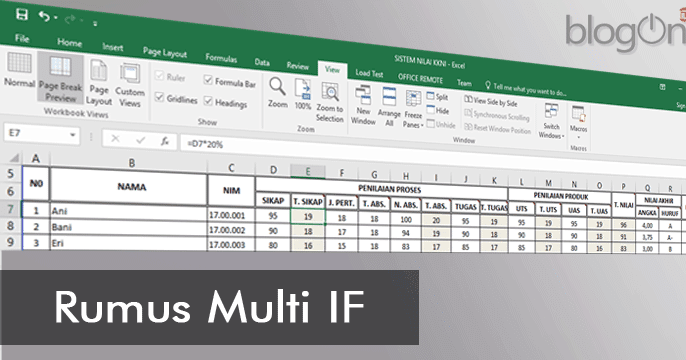The image size is (686, 360).
Task: Open the Switch Windows dropdown
Action: (x=551, y=121)
